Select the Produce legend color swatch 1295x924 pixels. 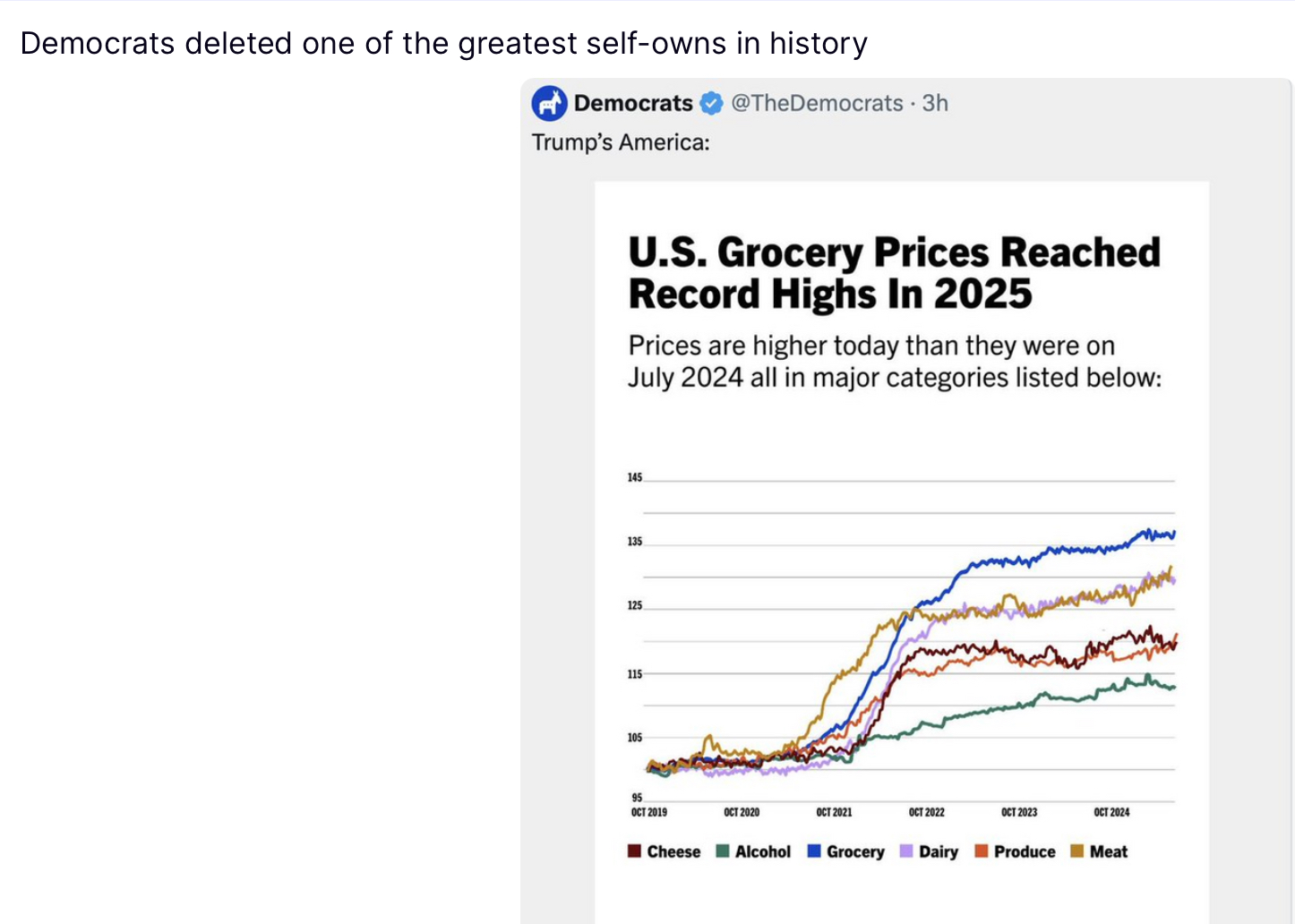click(982, 851)
